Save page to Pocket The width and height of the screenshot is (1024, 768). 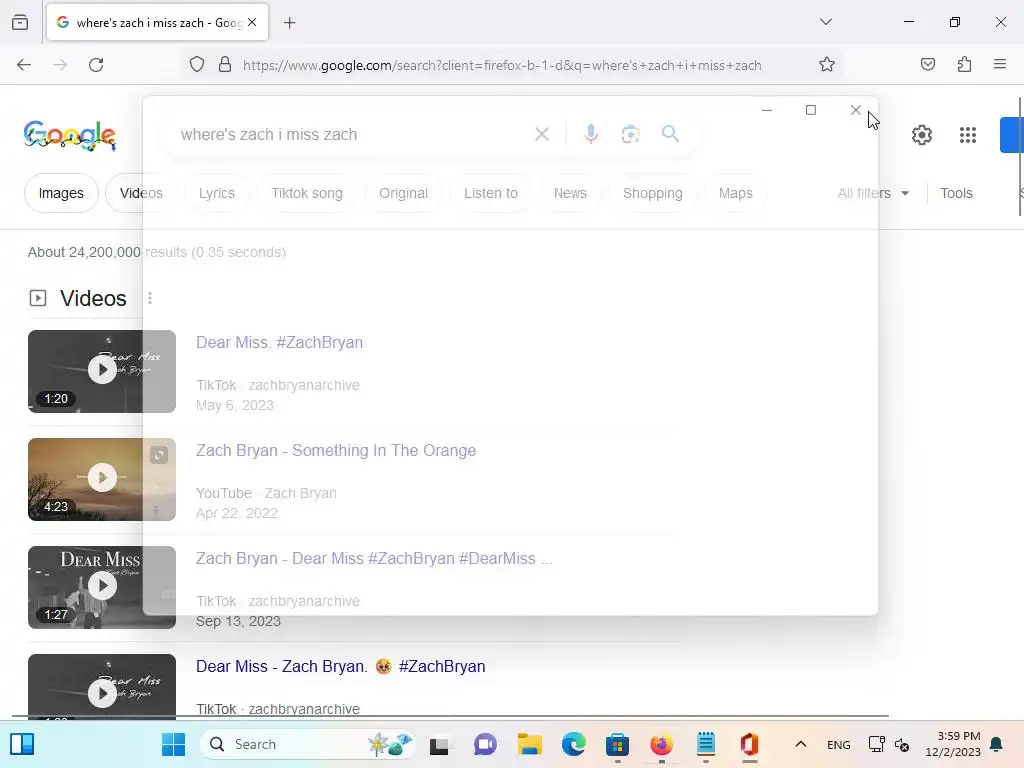[x=927, y=65]
